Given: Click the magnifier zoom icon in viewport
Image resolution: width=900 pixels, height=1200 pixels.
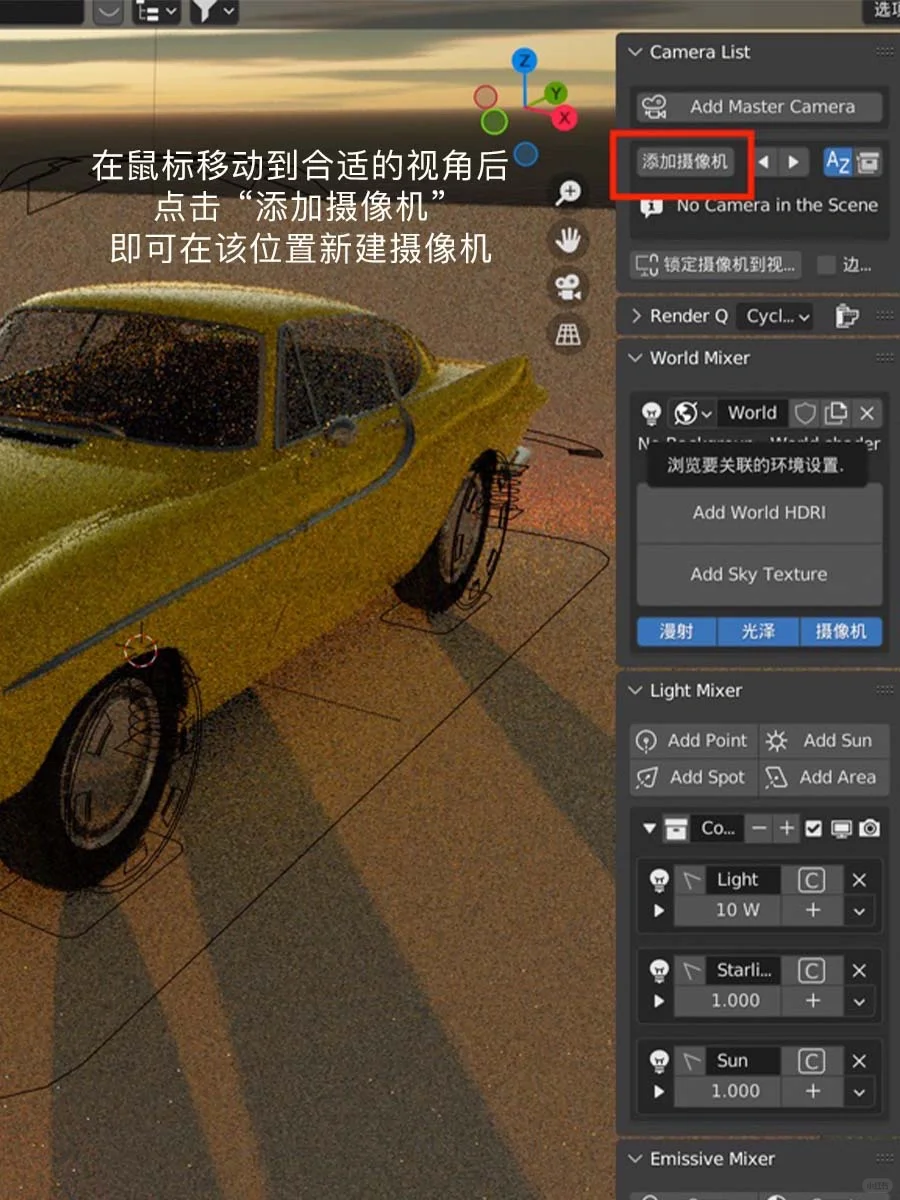Looking at the screenshot, I should [568, 192].
